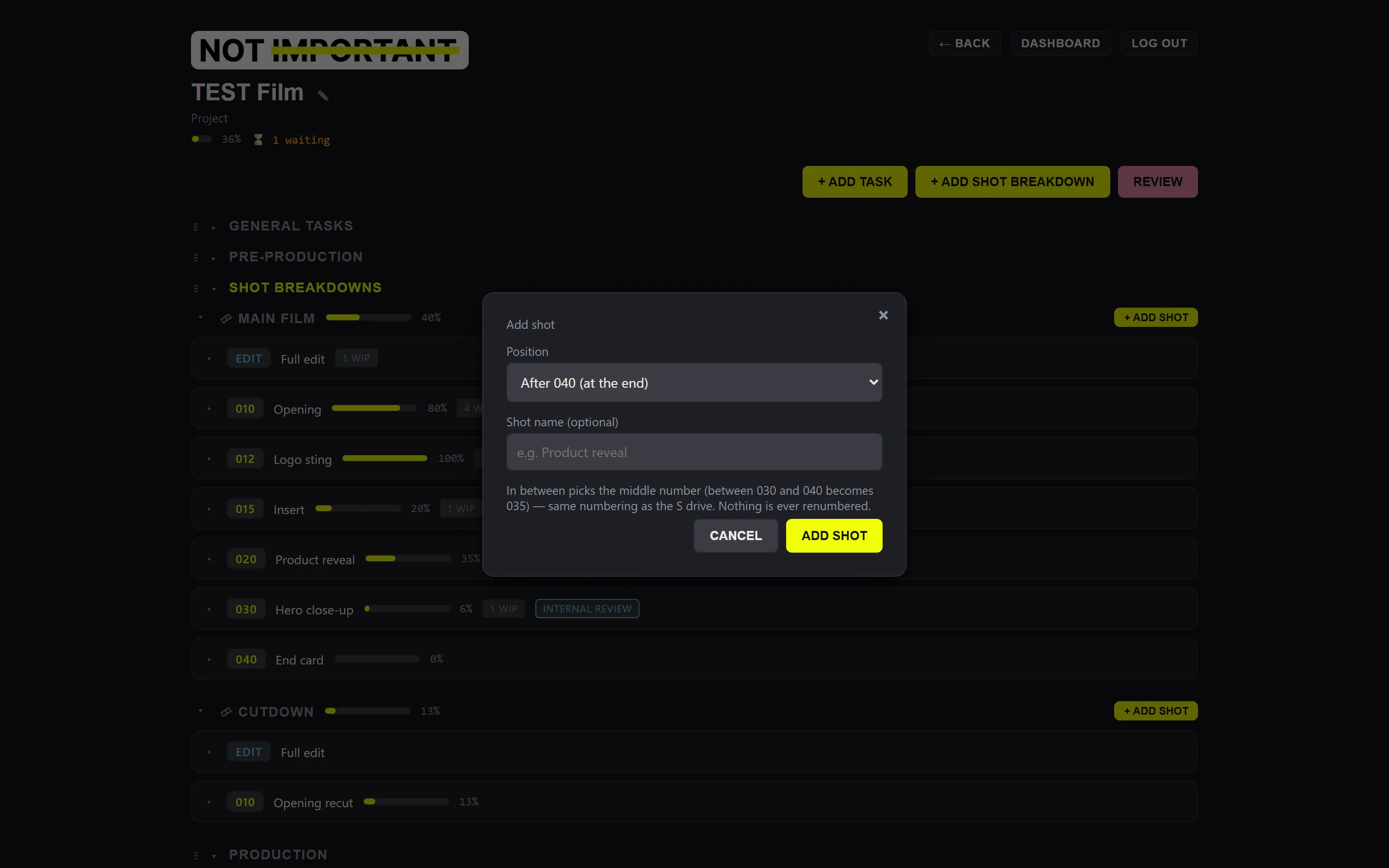Select shot number 020 badge
This screenshot has width=1389, height=868.
pyautogui.click(x=246, y=559)
